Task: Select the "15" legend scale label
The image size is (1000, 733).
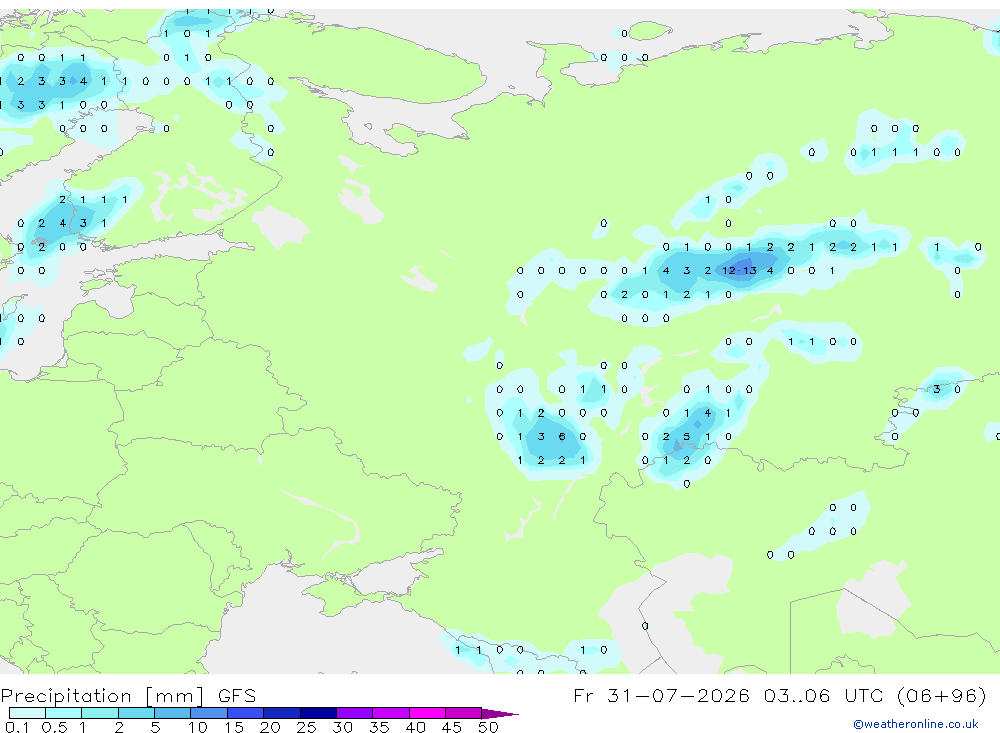Action: point(233,727)
